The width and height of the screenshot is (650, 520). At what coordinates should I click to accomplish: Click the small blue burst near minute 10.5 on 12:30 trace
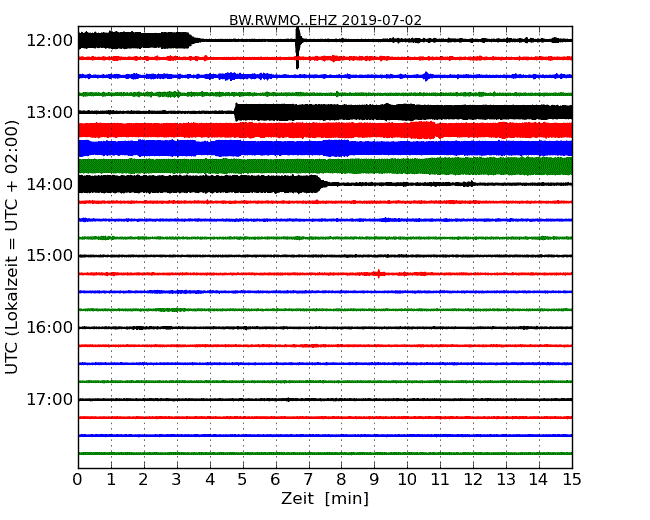click(426, 76)
